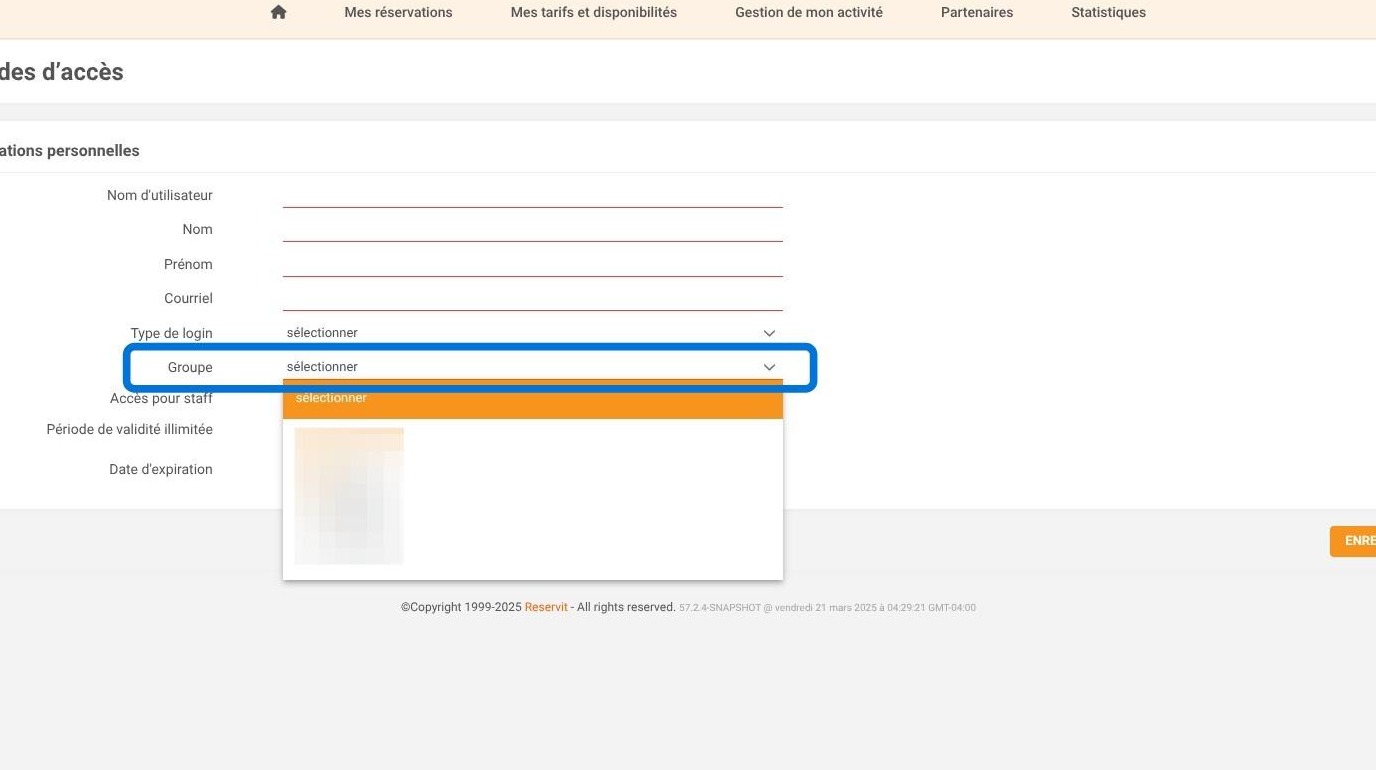This screenshot has width=1376, height=770.
Task: Click the Type de login chevron arrow
Action: [x=769, y=333]
